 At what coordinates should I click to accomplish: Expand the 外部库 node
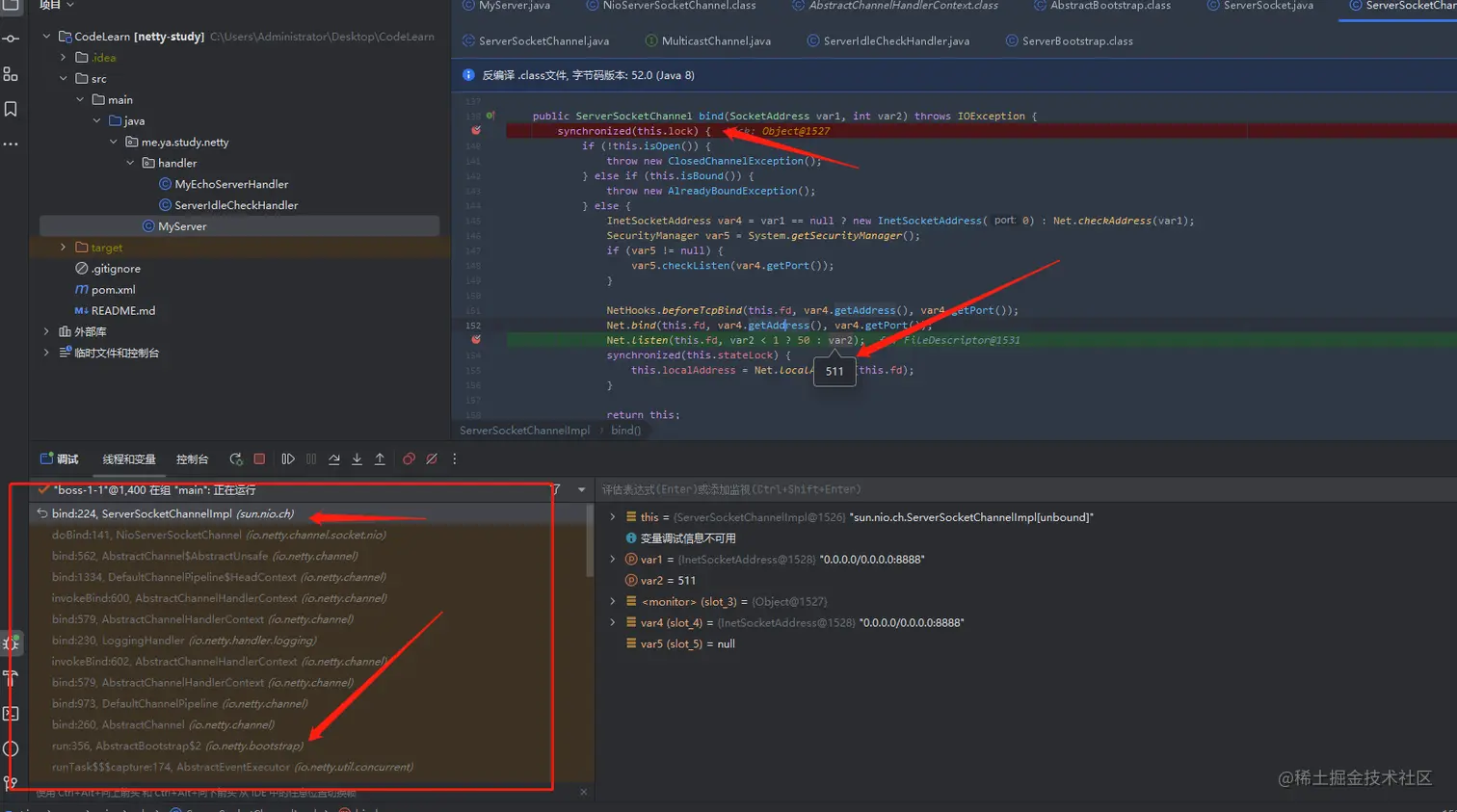[x=46, y=331]
